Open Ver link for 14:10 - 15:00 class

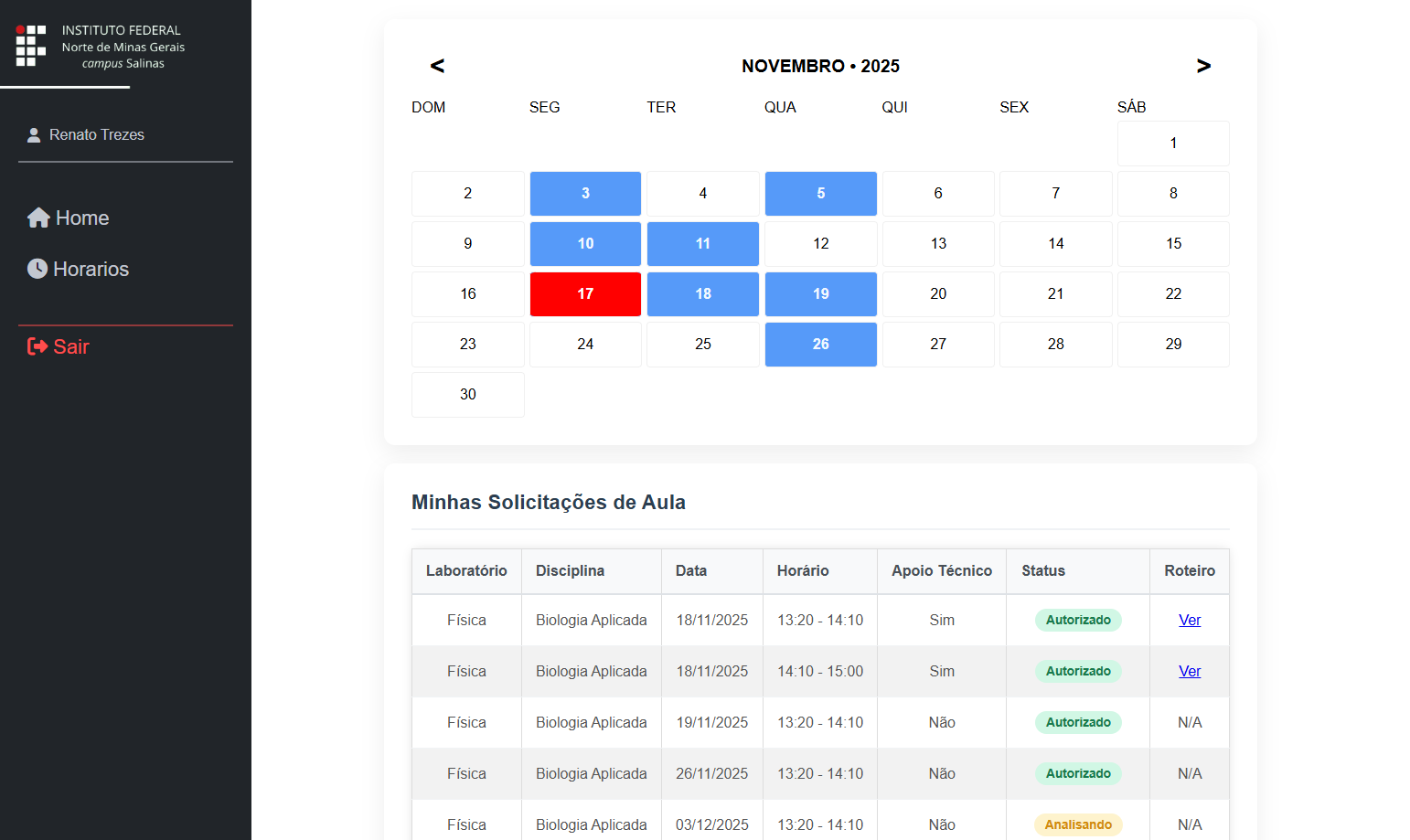pos(1189,671)
